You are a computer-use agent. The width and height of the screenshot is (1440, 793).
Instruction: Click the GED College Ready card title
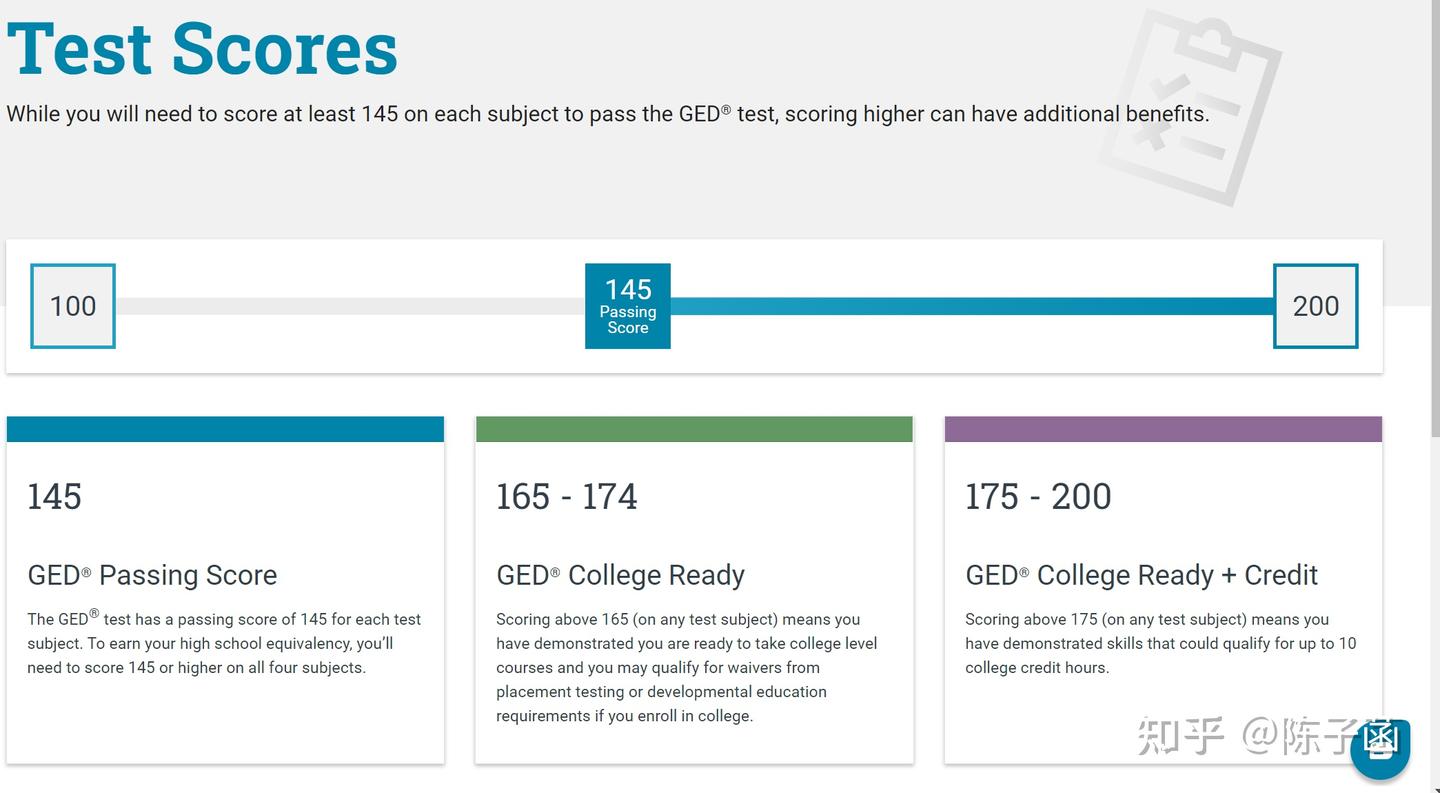point(620,575)
